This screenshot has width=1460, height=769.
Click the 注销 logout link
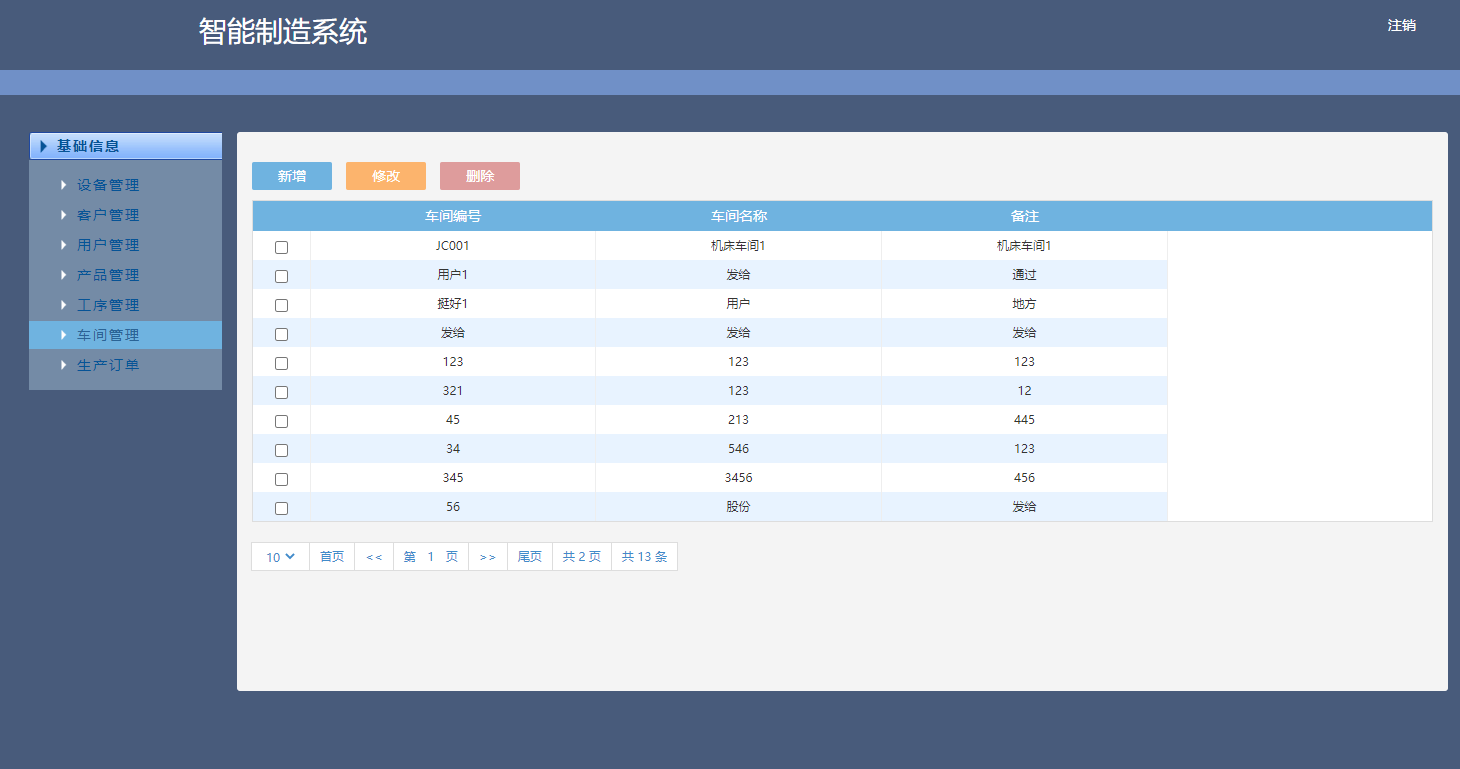coord(1401,26)
